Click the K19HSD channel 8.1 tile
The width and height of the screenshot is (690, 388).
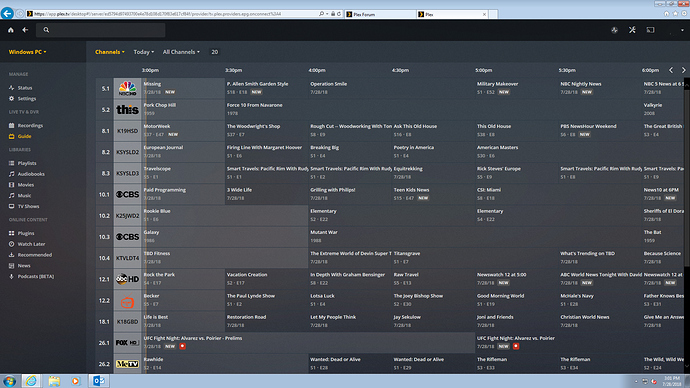(127, 131)
